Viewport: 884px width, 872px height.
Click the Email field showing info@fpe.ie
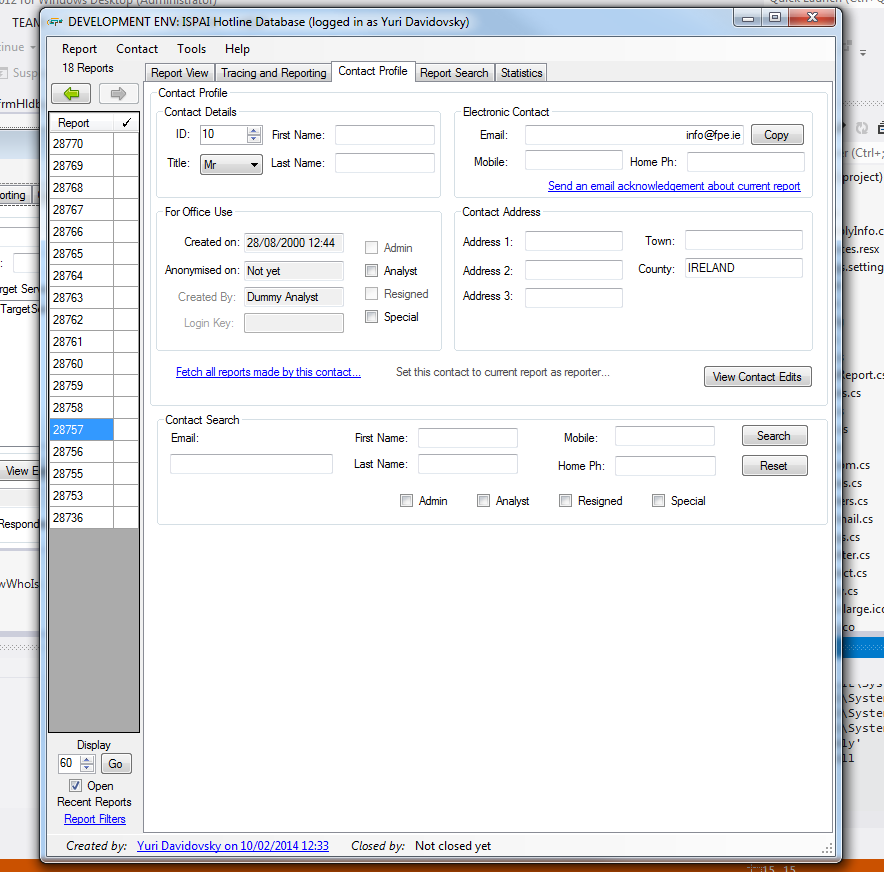coord(634,135)
